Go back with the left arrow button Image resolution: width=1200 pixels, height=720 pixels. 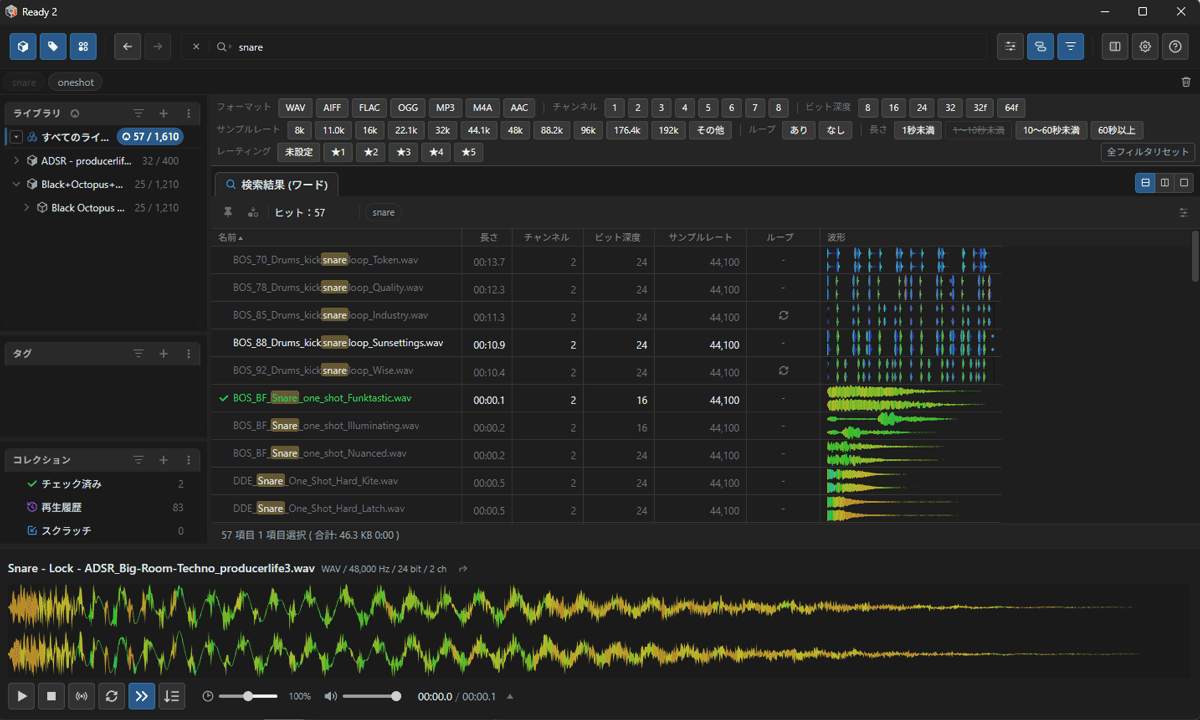[127, 47]
